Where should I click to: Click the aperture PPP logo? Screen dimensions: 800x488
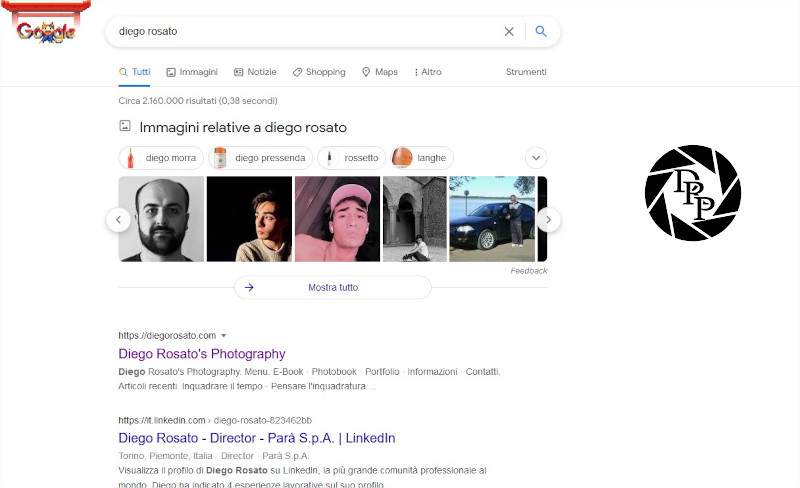click(x=692, y=193)
